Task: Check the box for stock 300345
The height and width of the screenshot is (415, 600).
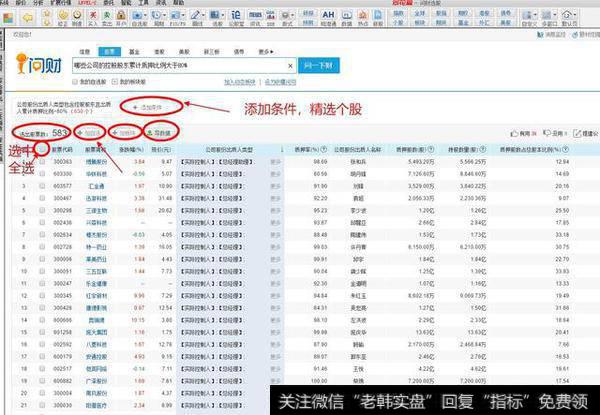Action: (x=42, y=296)
